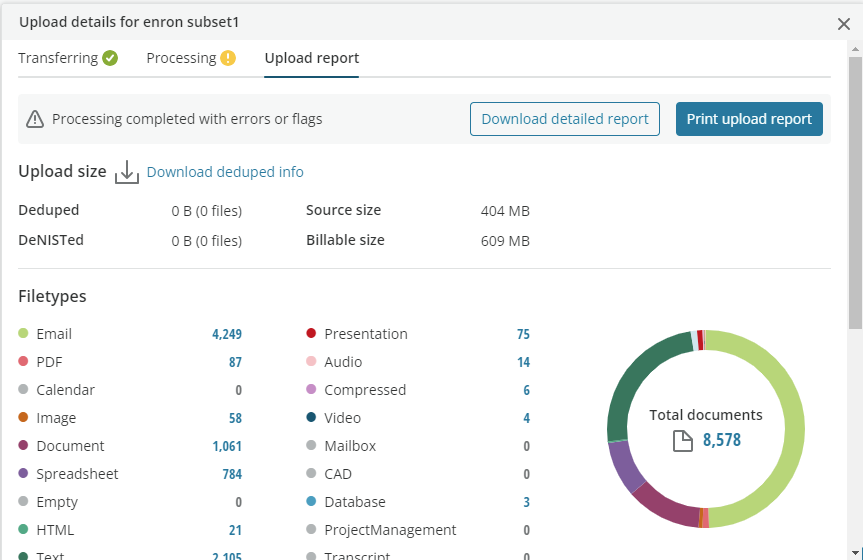The image size is (863, 560).
Task: Click the warning triangle beside processing message
Action: pos(35,119)
